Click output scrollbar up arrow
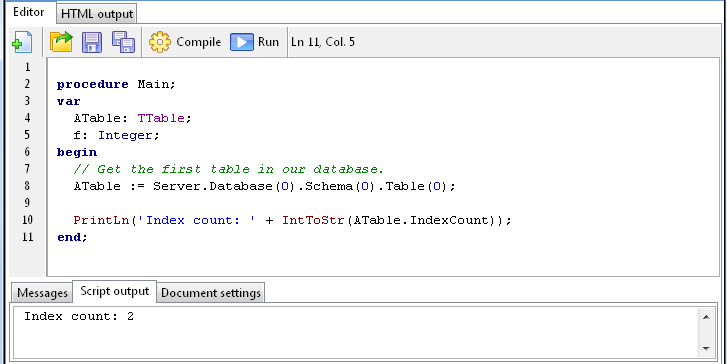Screen dimensions: 727x364 tap(706, 317)
